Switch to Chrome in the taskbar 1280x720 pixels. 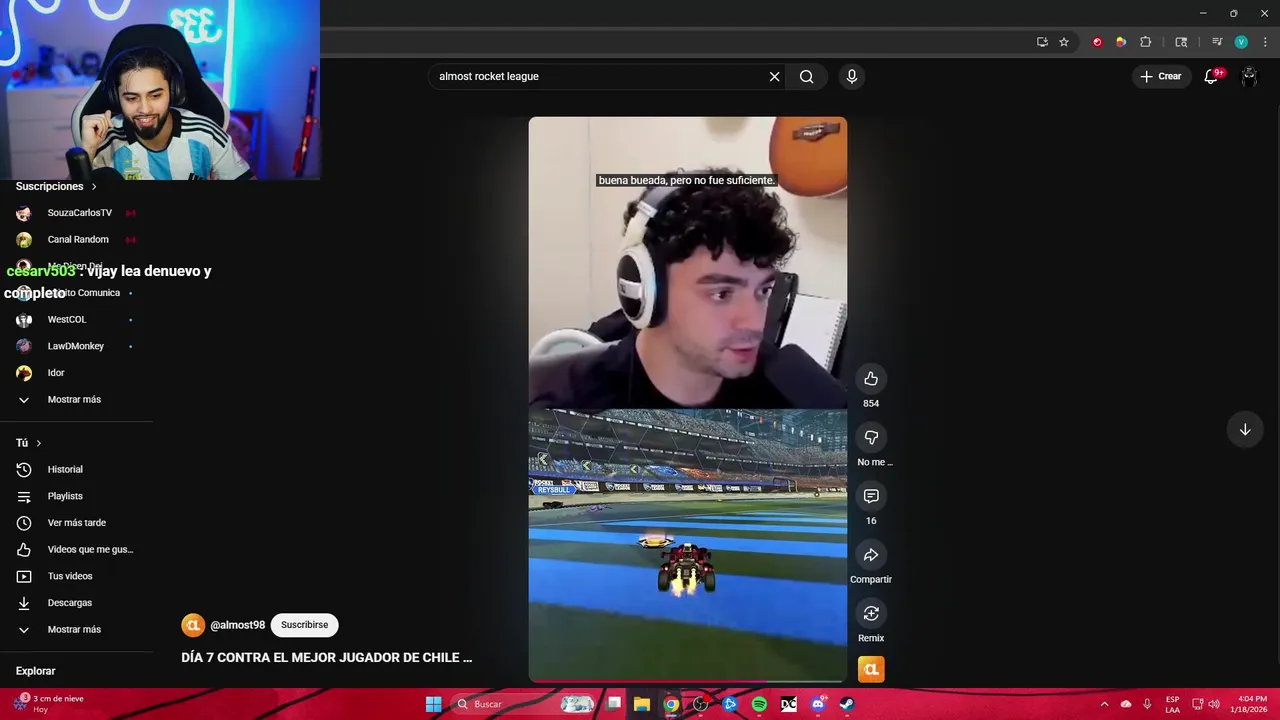(671, 704)
